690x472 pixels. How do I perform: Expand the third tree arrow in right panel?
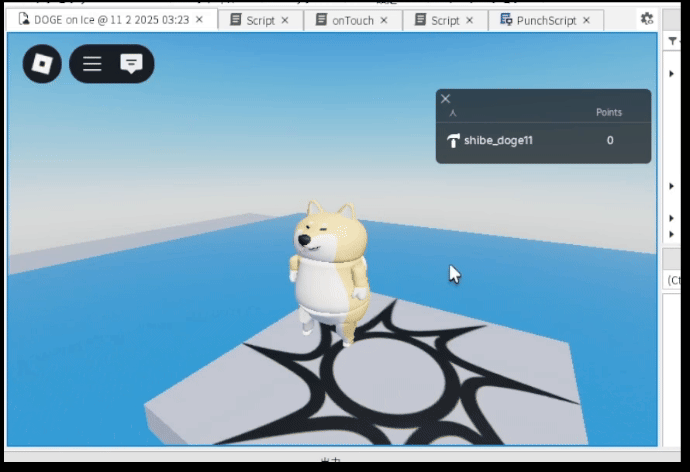tap(672, 218)
